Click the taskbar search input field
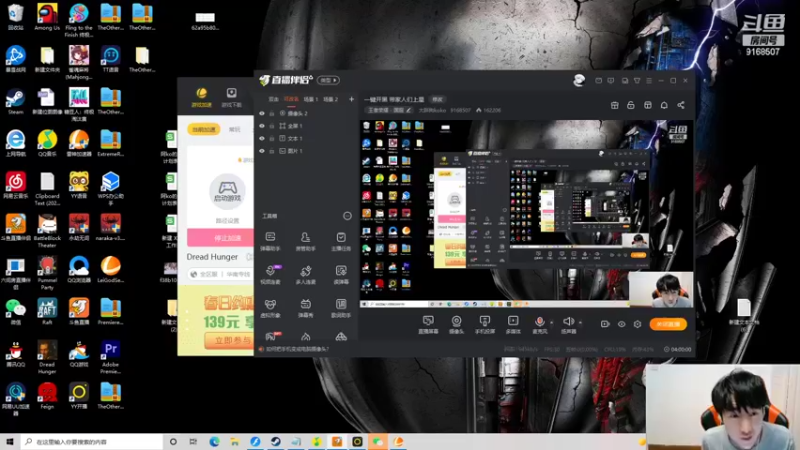The image size is (800, 450). click(92, 441)
